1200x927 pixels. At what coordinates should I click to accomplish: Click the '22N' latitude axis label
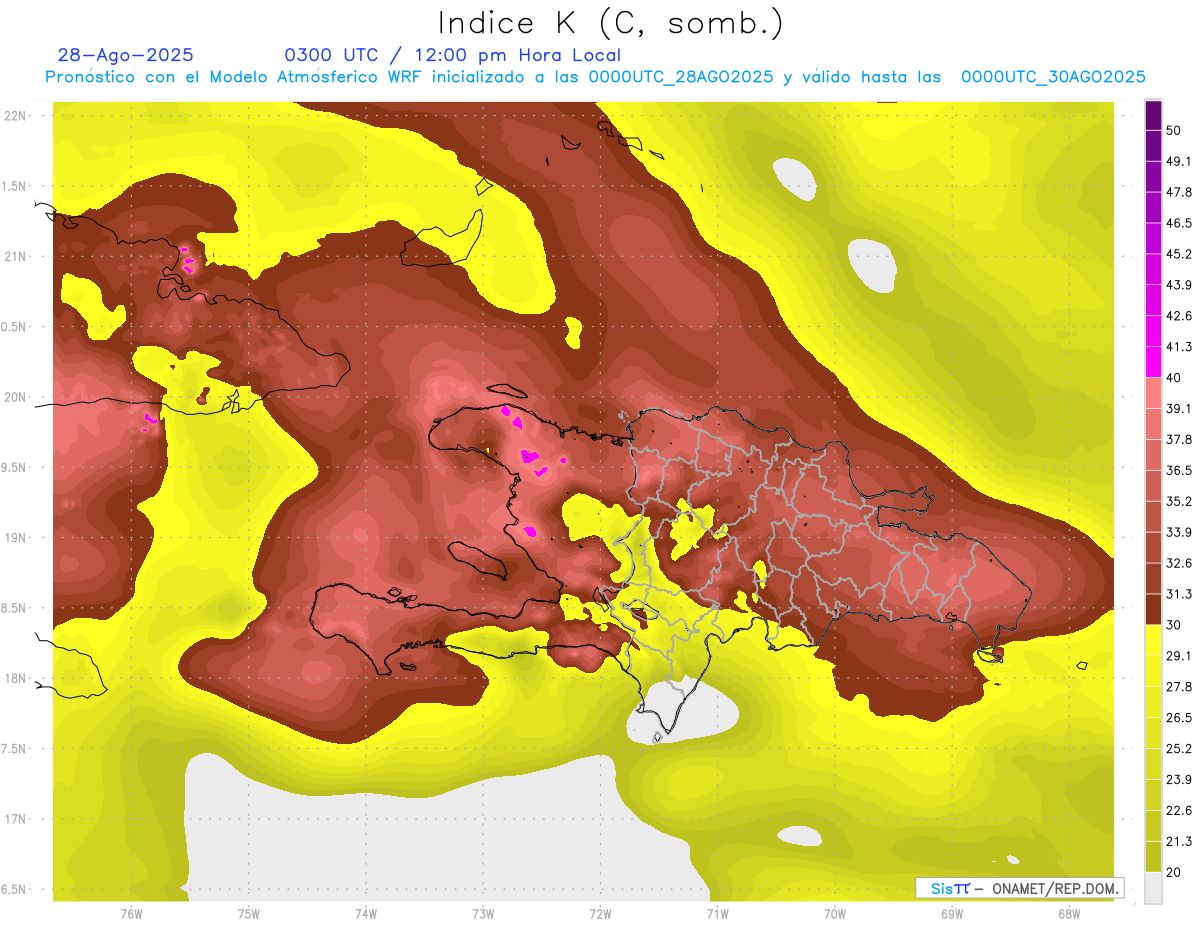pyautogui.click(x=17, y=116)
